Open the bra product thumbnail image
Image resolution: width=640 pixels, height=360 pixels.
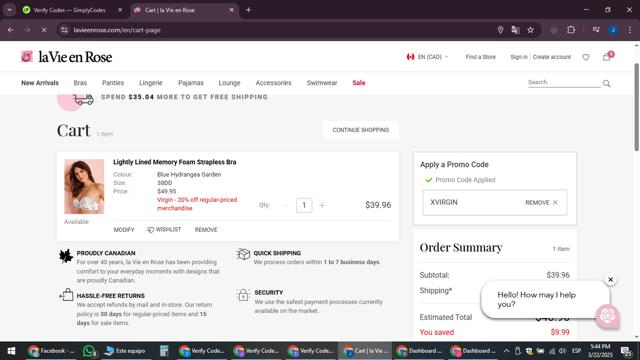[x=84, y=187]
